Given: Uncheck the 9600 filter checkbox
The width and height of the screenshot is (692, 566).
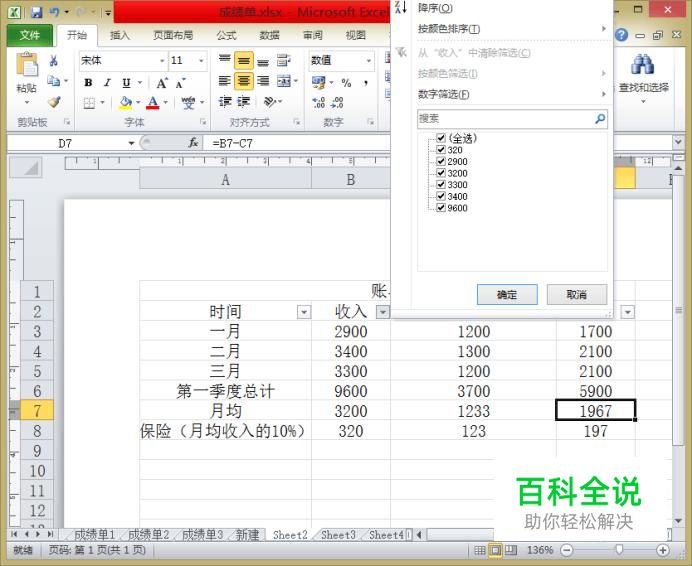Looking at the screenshot, I should [x=440, y=208].
